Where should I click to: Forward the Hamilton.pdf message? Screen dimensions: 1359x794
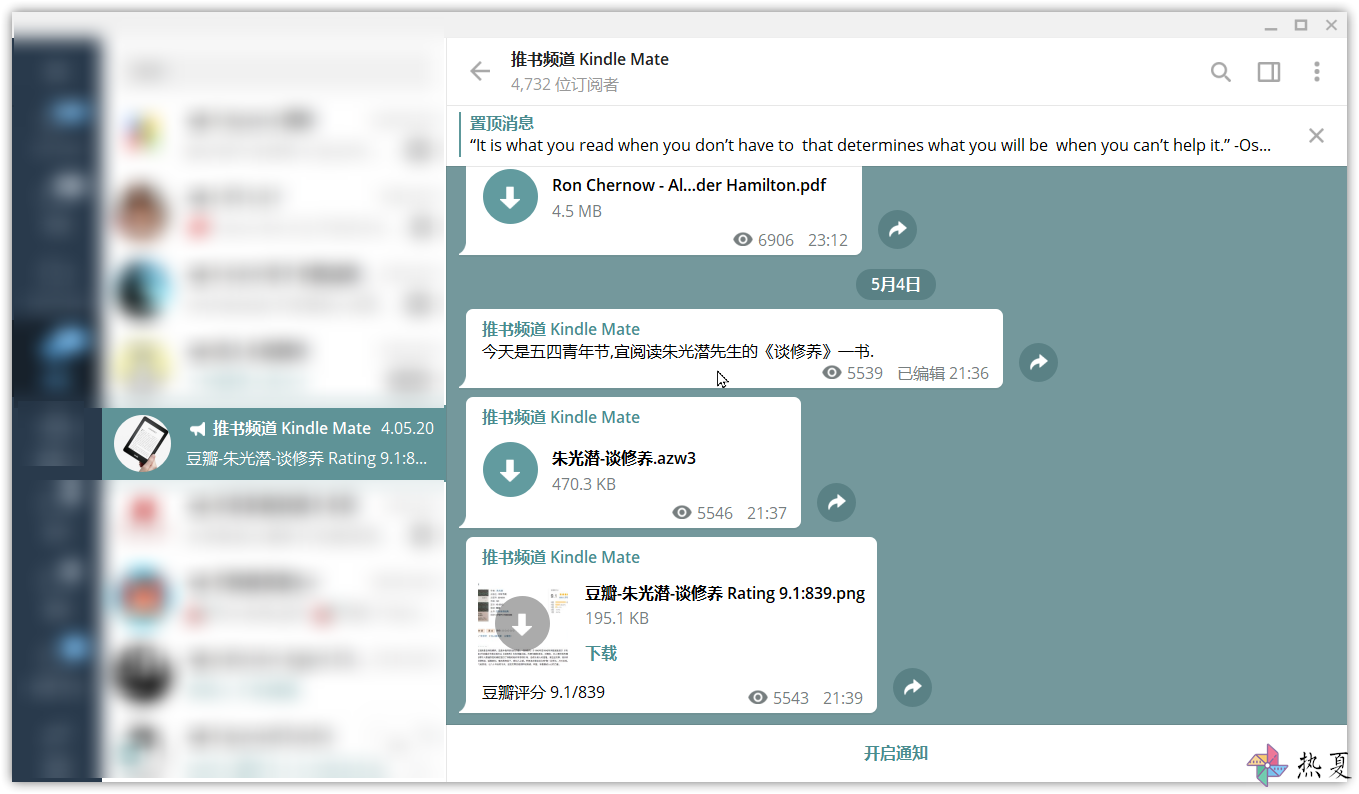897,230
